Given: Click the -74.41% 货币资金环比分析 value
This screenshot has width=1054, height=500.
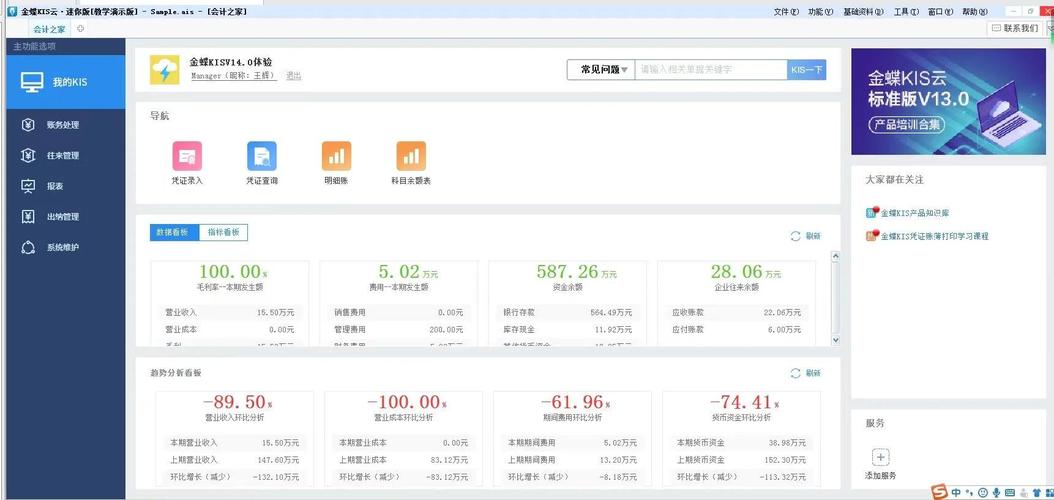Looking at the screenshot, I should (745, 402).
